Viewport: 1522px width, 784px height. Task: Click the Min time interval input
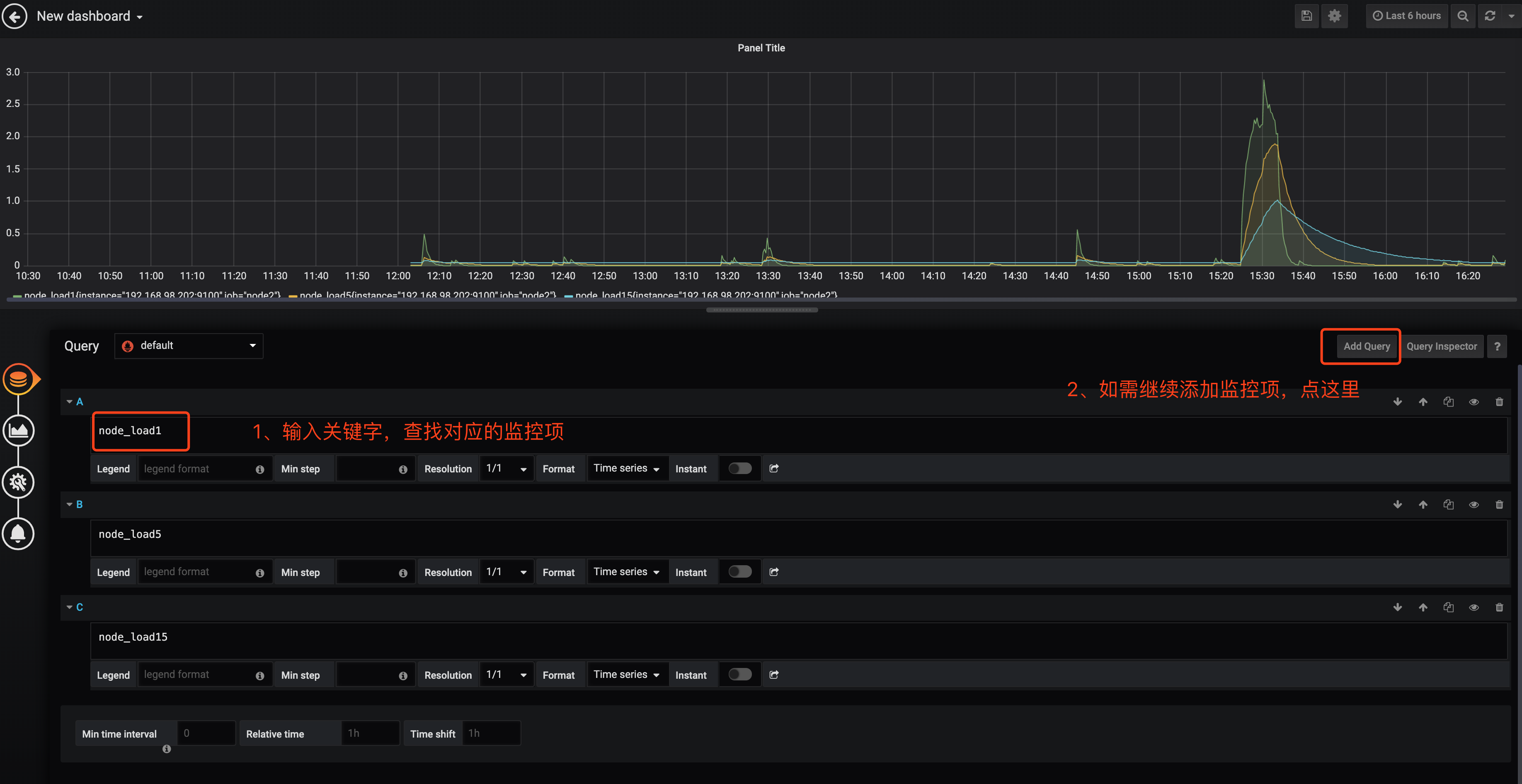pos(206,733)
